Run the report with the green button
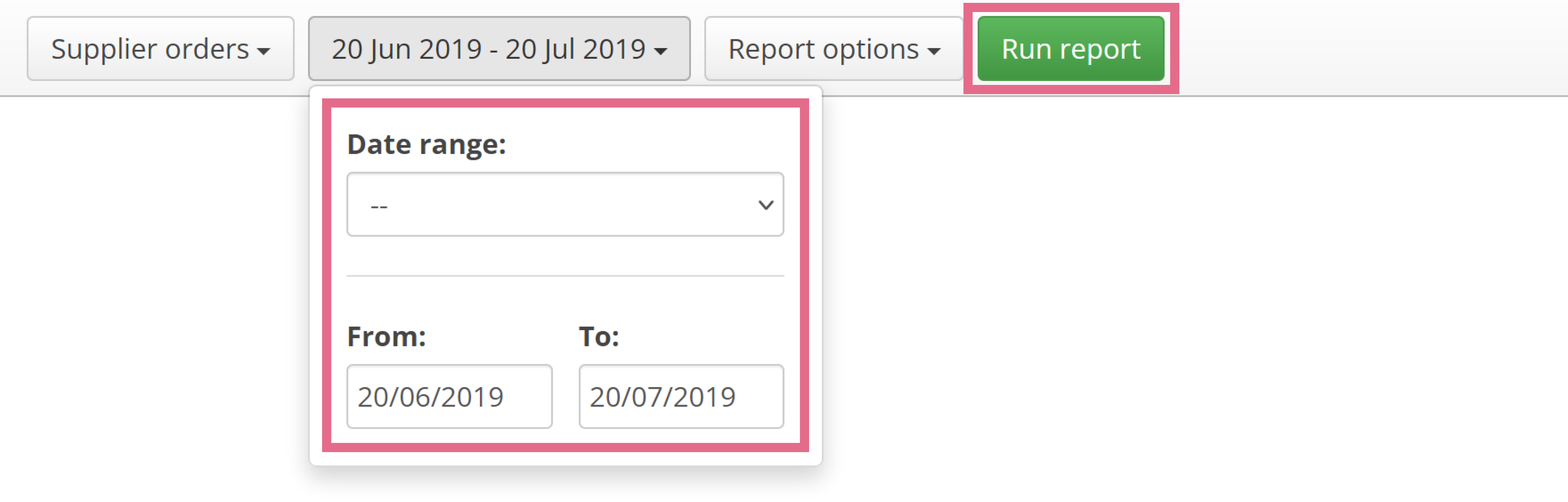1568x502 pixels. [1071, 49]
